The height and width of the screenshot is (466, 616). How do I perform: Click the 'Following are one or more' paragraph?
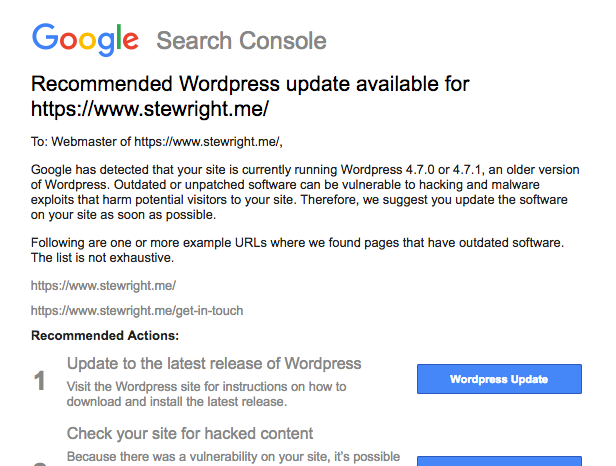[297, 250]
